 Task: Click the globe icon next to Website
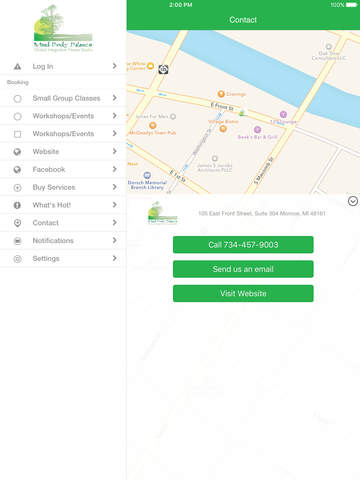[x=17, y=152]
